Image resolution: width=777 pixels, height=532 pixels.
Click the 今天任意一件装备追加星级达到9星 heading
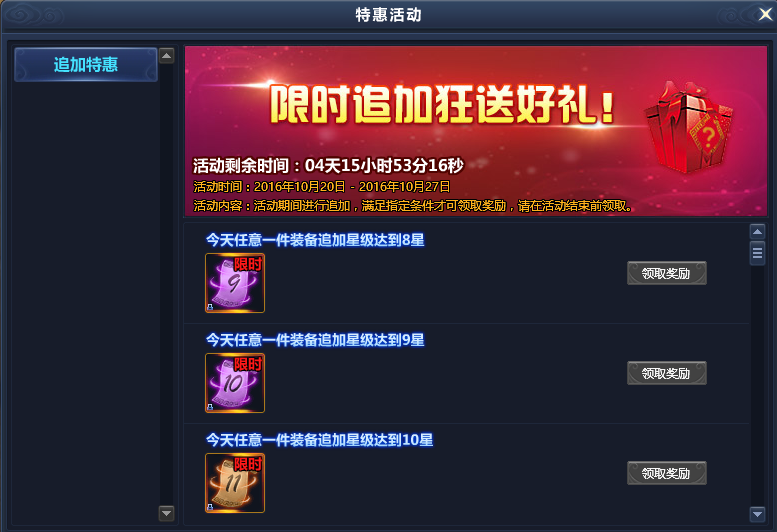(315, 340)
